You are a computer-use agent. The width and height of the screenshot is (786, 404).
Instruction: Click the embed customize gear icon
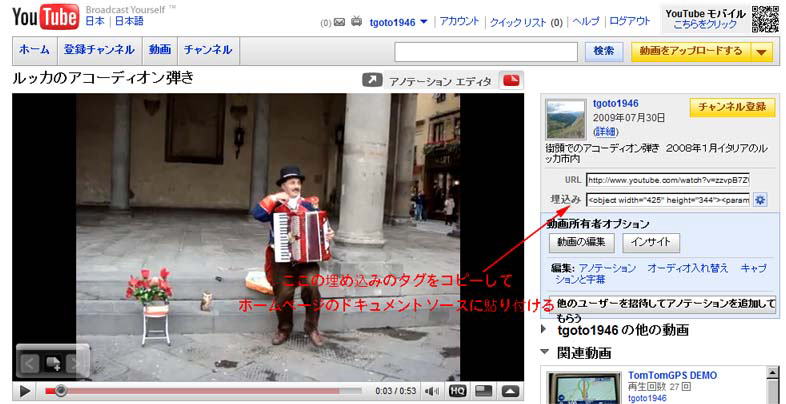pyautogui.click(x=760, y=200)
